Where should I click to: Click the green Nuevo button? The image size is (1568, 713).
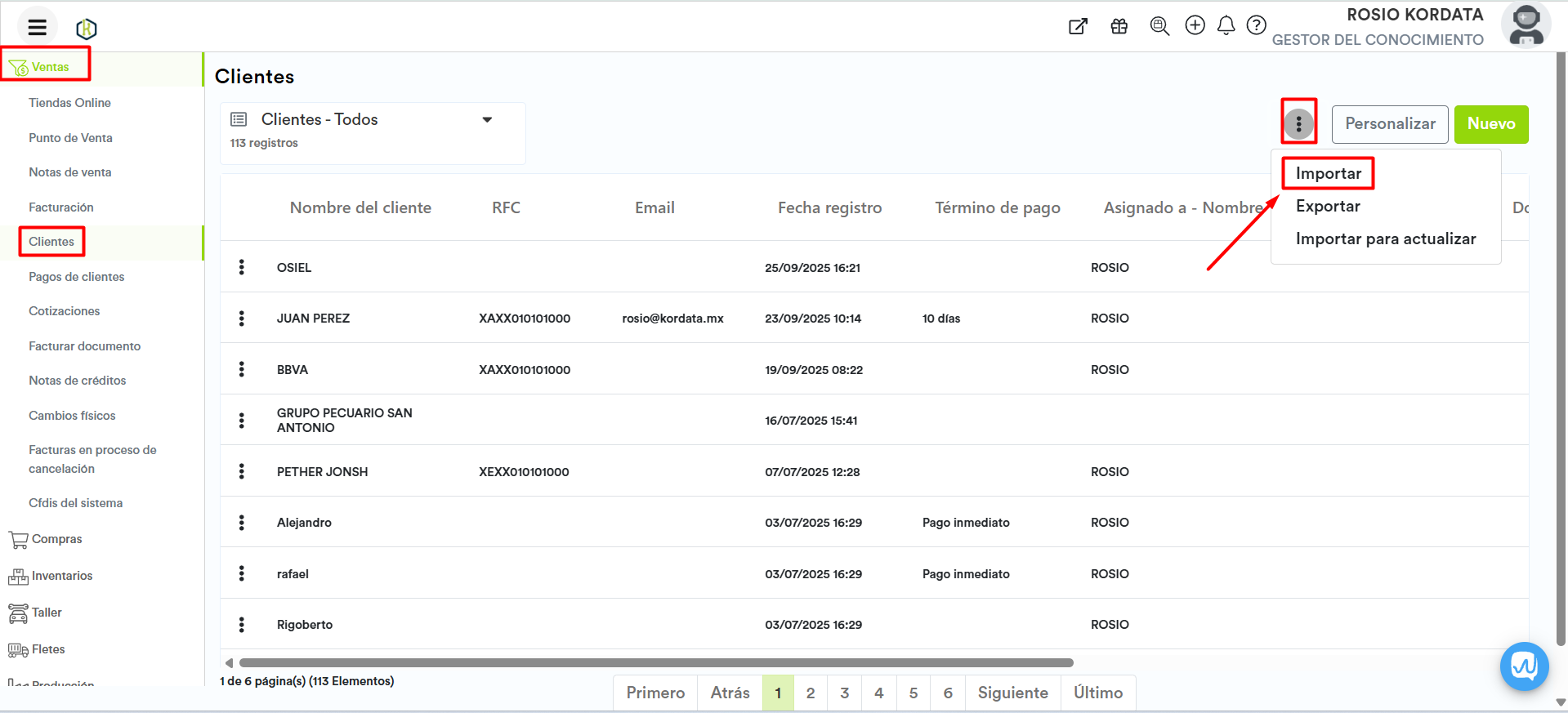click(x=1490, y=124)
